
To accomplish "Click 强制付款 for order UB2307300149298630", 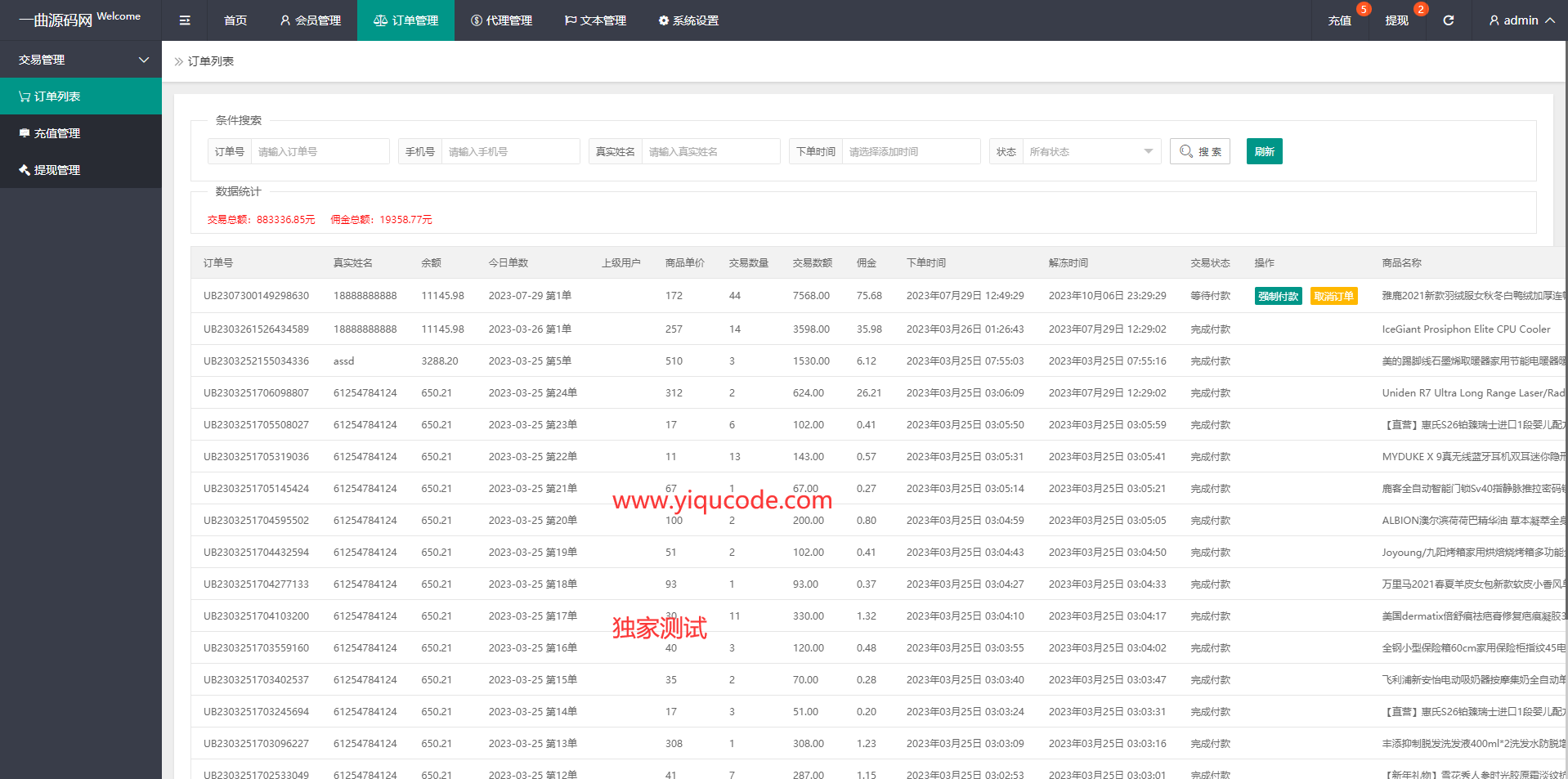I will click(x=1278, y=296).
